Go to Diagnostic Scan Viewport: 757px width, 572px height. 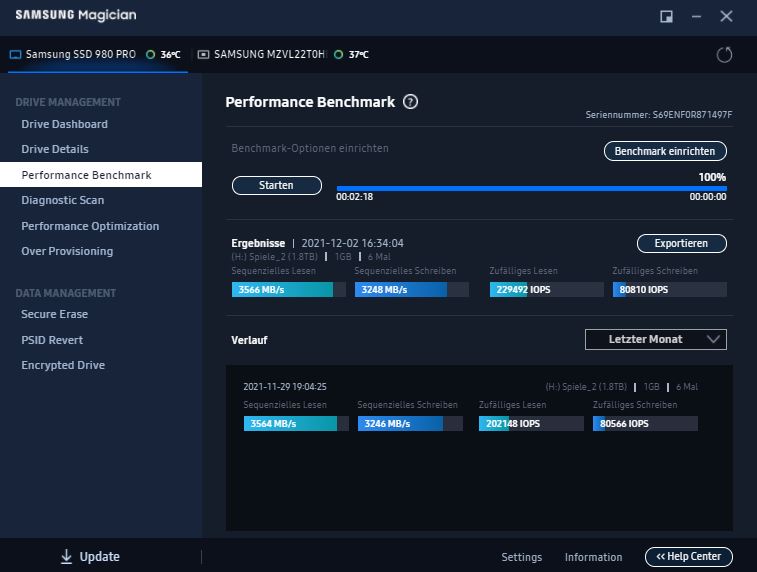pyautogui.click(x=63, y=200)
